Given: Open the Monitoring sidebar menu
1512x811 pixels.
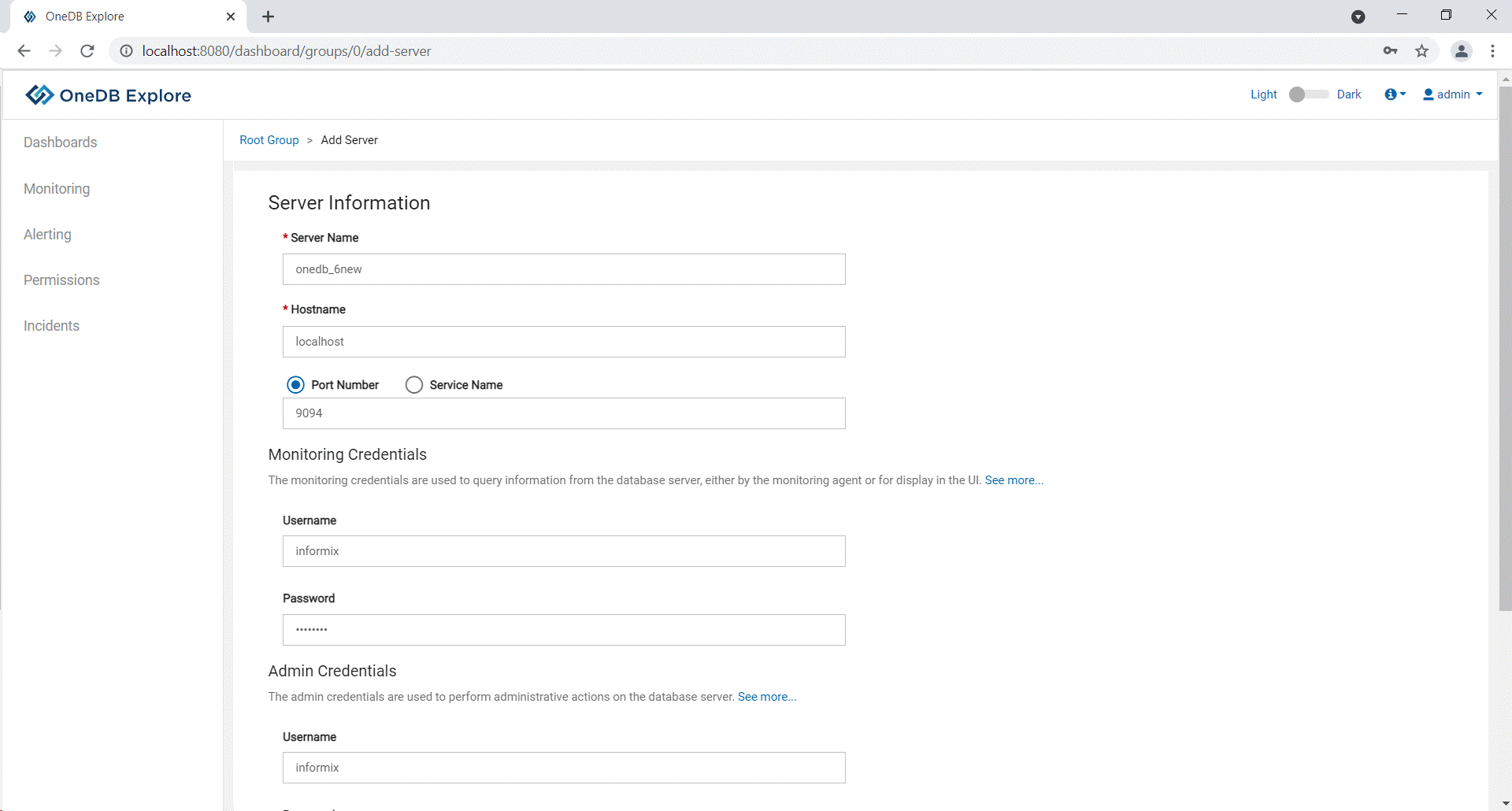Looking at the screenshot, I should point(57,189).
